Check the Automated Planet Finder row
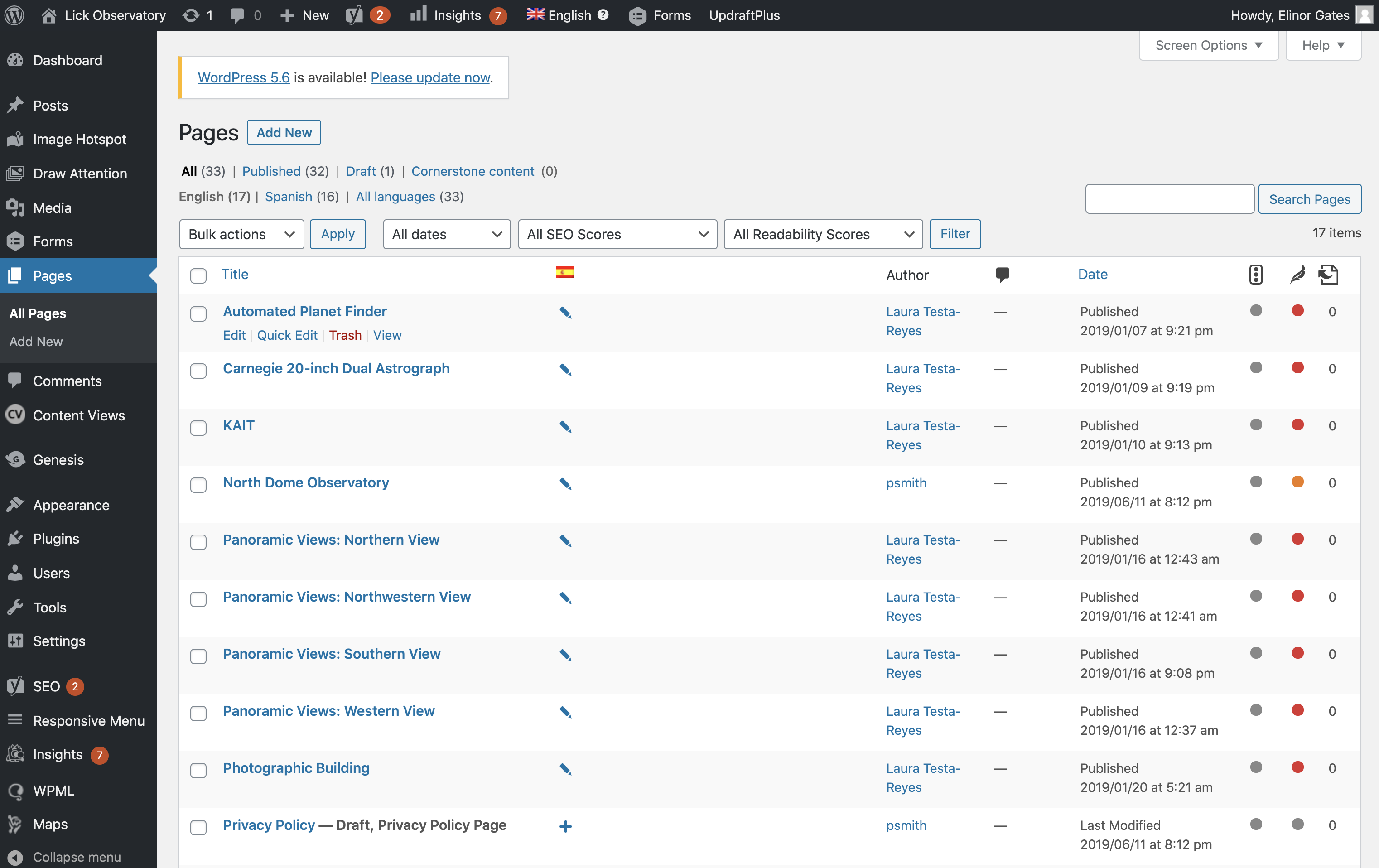This screenshot has width=1379, height=868. (x=198, y=314)
